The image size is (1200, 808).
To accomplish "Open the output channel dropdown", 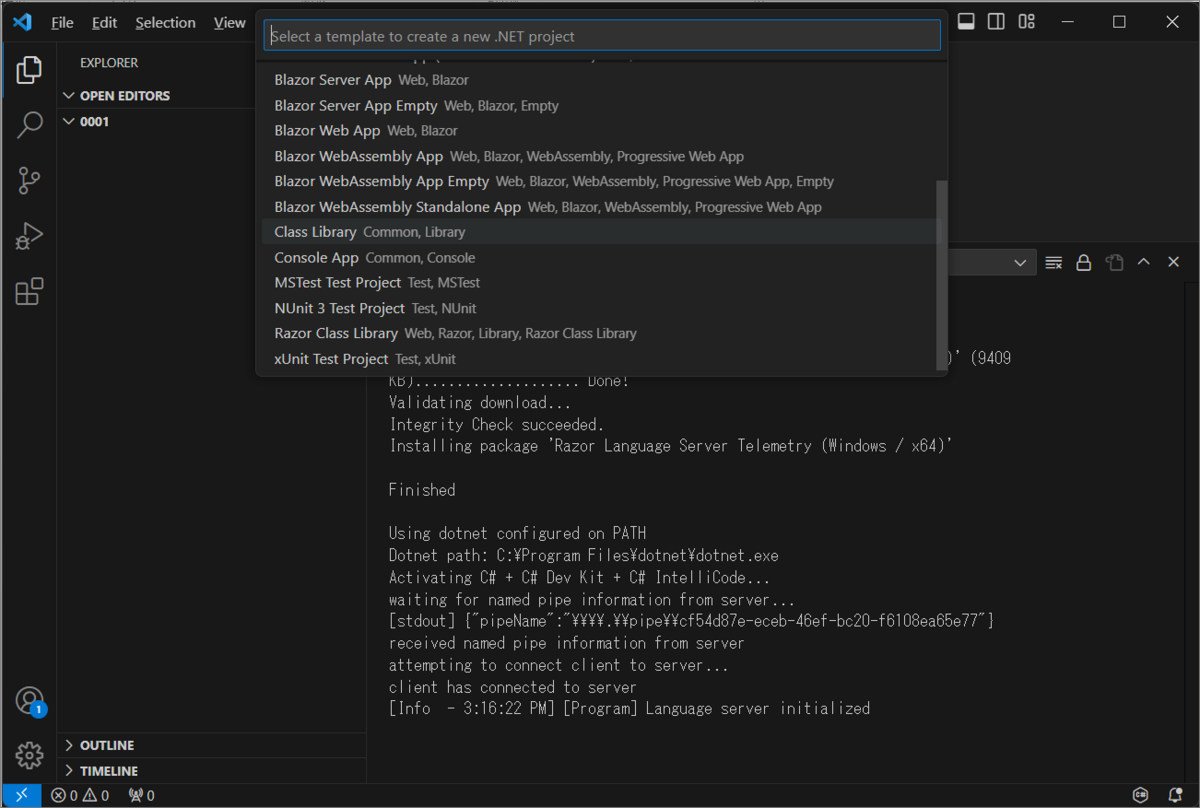I will tap(990, 263).
